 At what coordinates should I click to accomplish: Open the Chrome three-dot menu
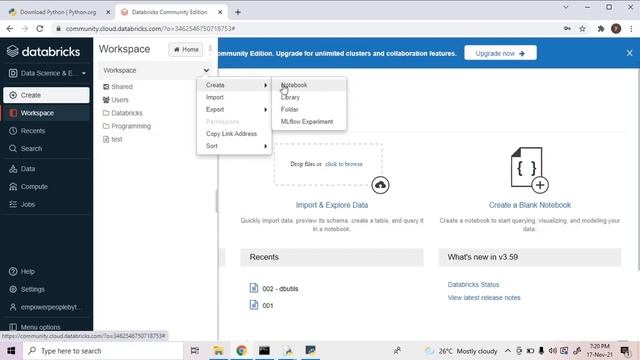631,29
